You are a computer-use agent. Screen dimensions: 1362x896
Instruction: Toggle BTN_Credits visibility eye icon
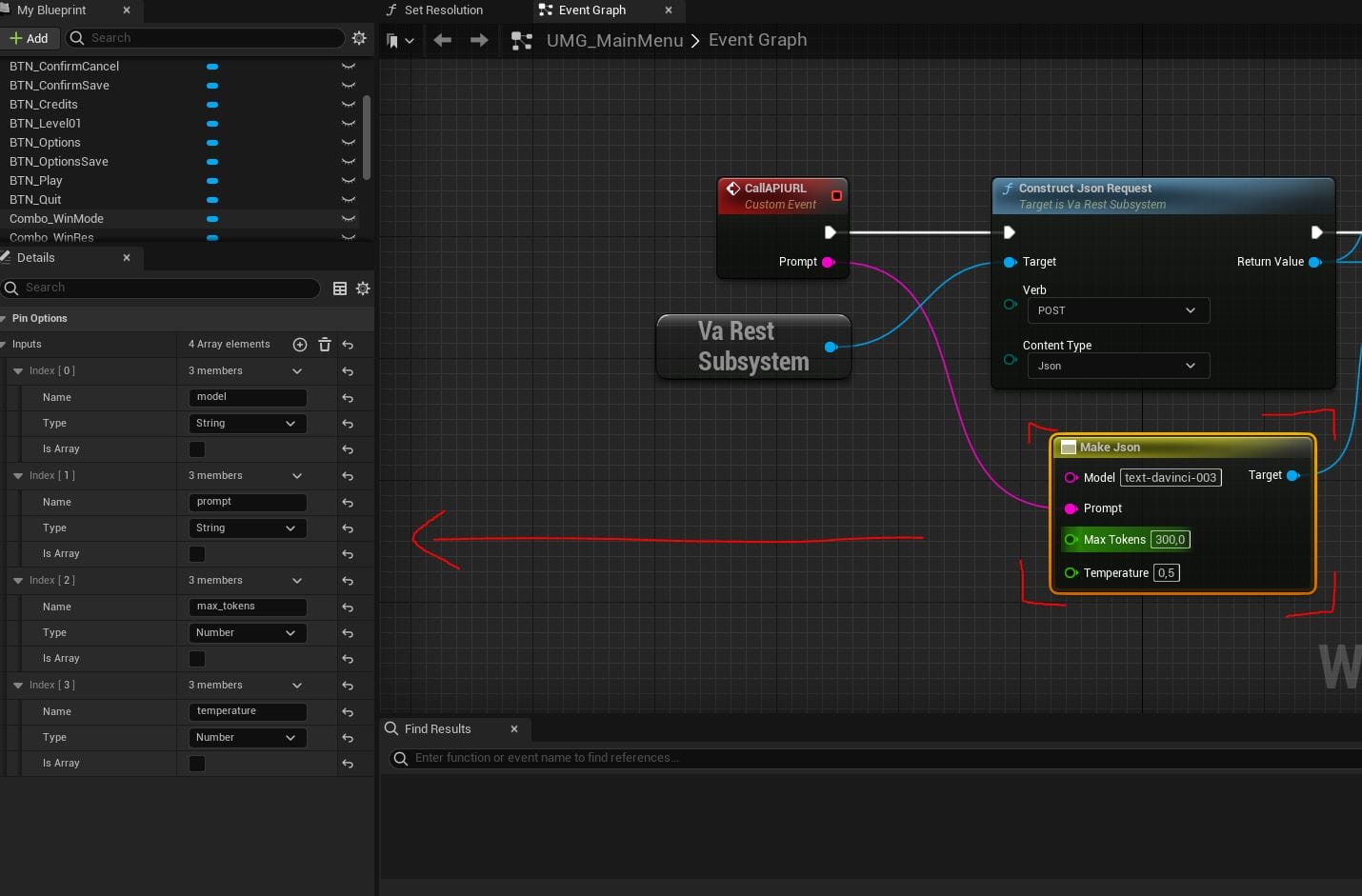349,105
